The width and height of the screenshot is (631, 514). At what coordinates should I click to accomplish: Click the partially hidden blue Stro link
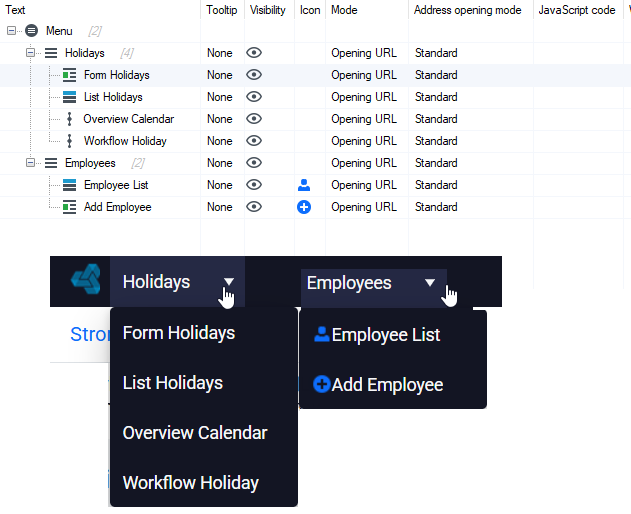90,334
